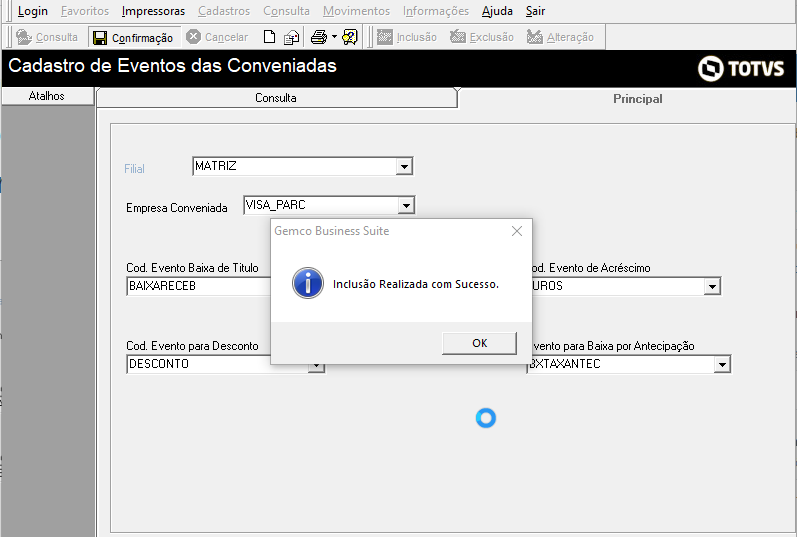Click OK in the success dialog

coord(479,343)
